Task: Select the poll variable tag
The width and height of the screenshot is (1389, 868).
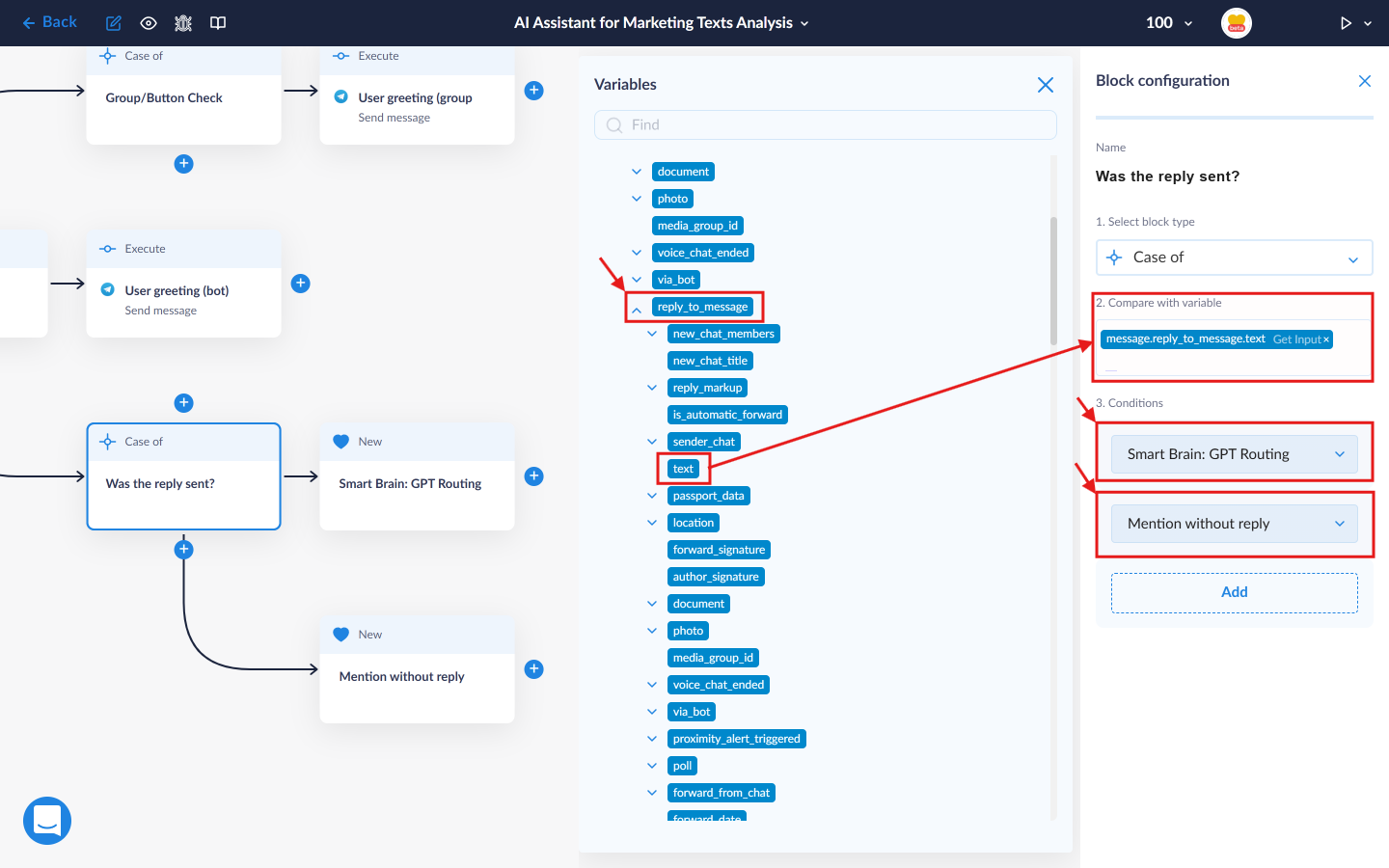Action: (682, 766)
